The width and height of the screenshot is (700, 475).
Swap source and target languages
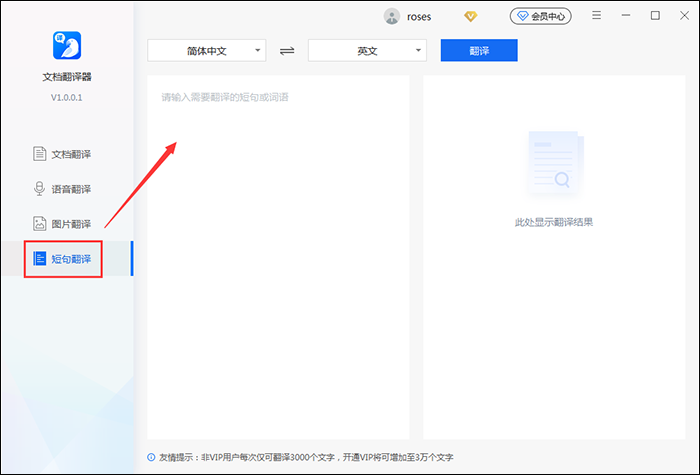[287, 50]
